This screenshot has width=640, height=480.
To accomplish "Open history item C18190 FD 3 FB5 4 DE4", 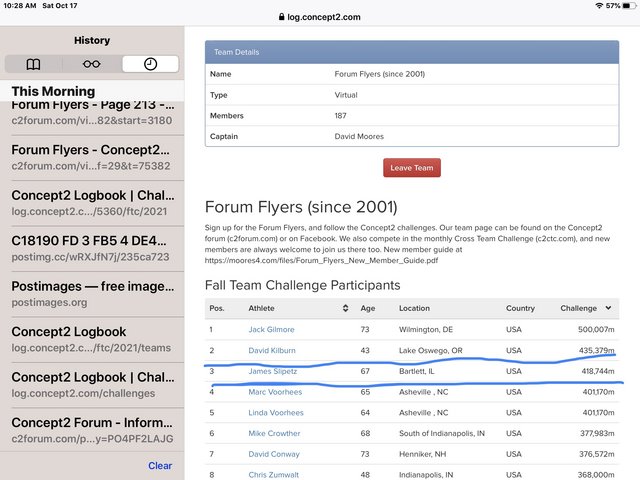I will 93,249.
